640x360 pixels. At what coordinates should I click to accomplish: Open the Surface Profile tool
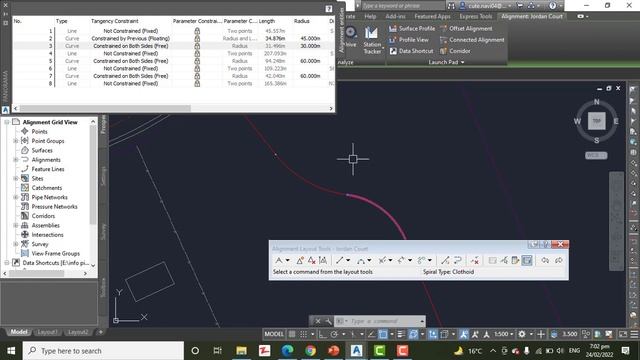[x=411, y=29]
